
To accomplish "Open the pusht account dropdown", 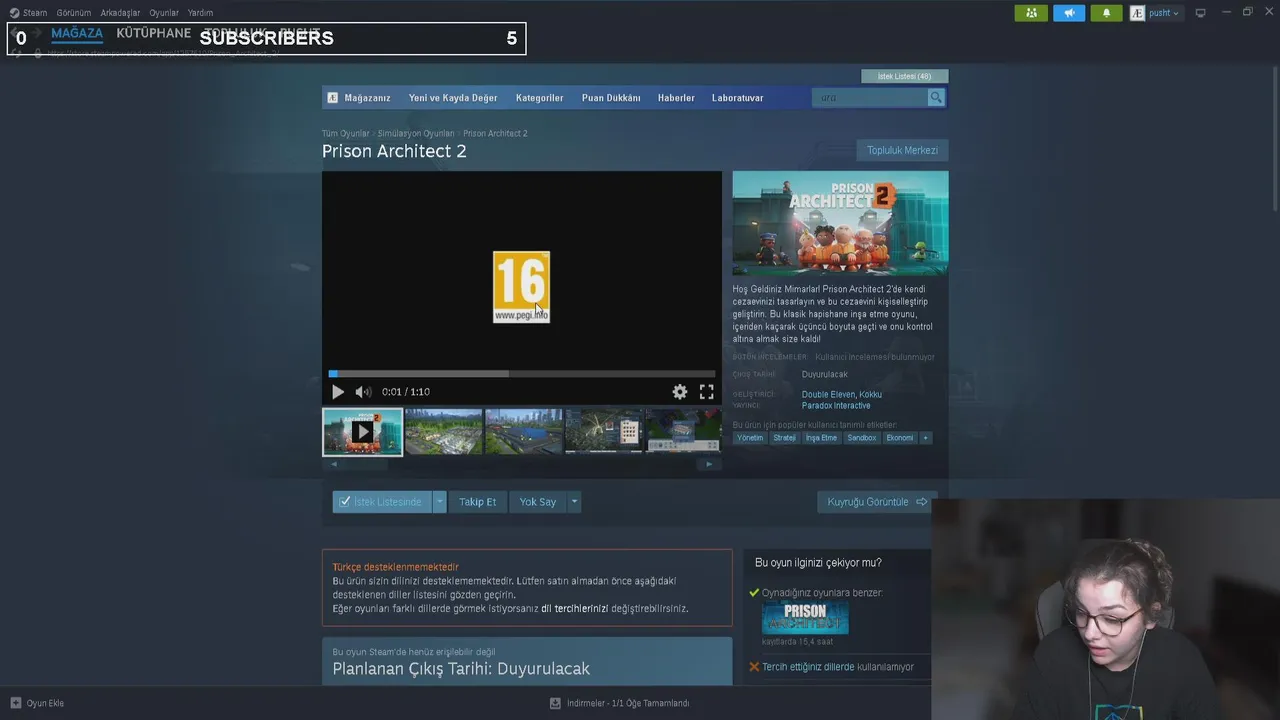I will tap(1164, 13).
